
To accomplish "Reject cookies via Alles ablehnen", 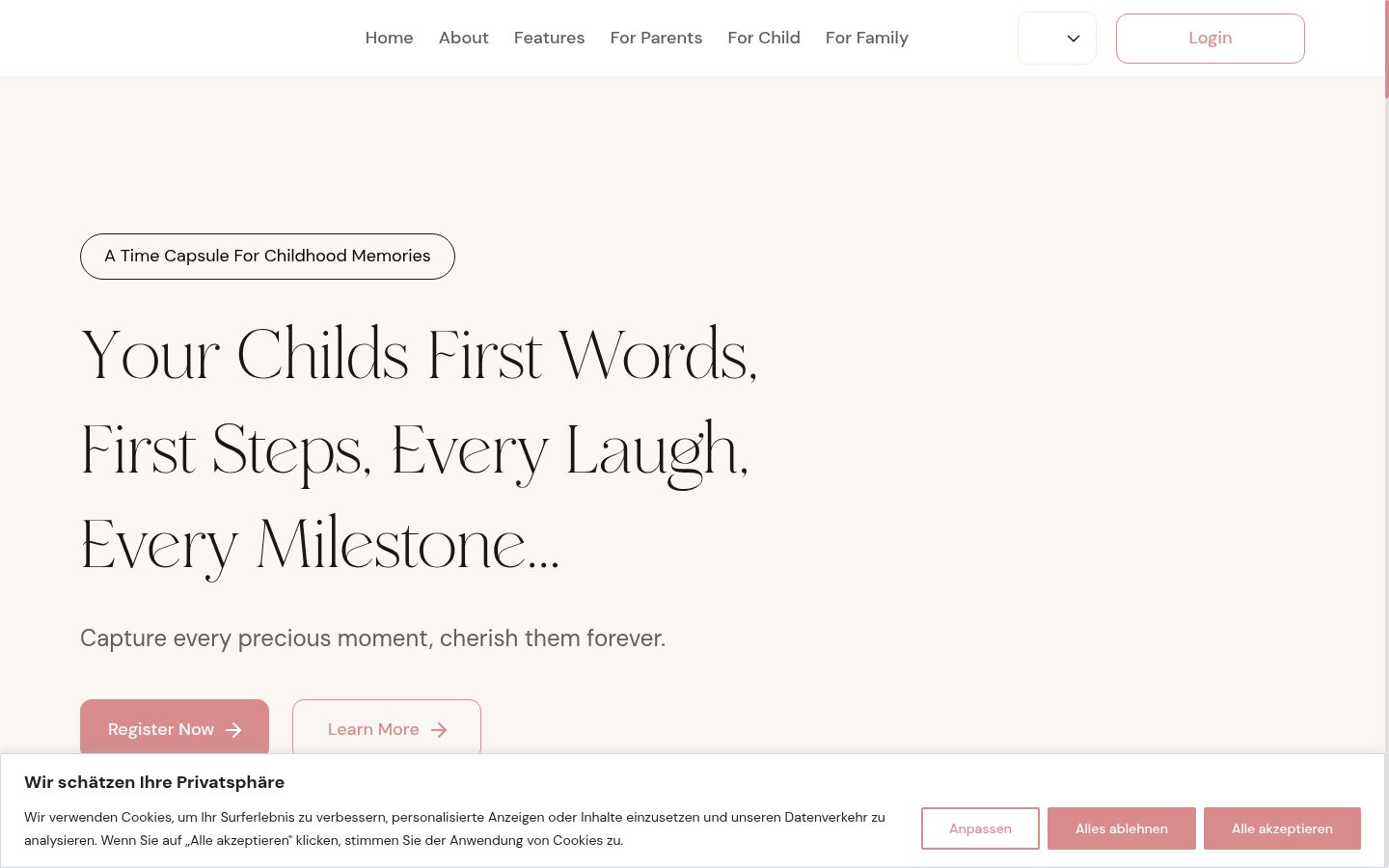I will [x=1121, y=828].
